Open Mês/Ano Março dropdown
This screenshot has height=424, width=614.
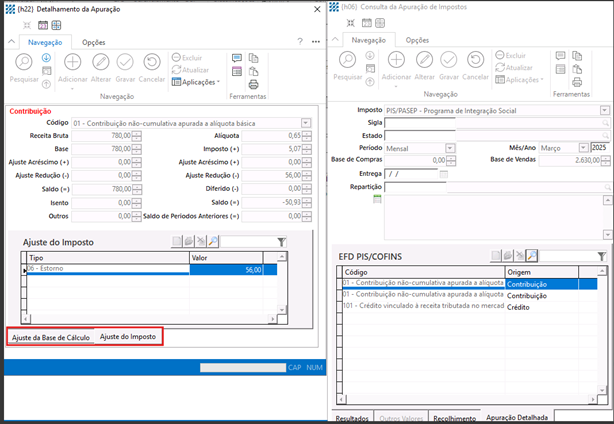583,148
